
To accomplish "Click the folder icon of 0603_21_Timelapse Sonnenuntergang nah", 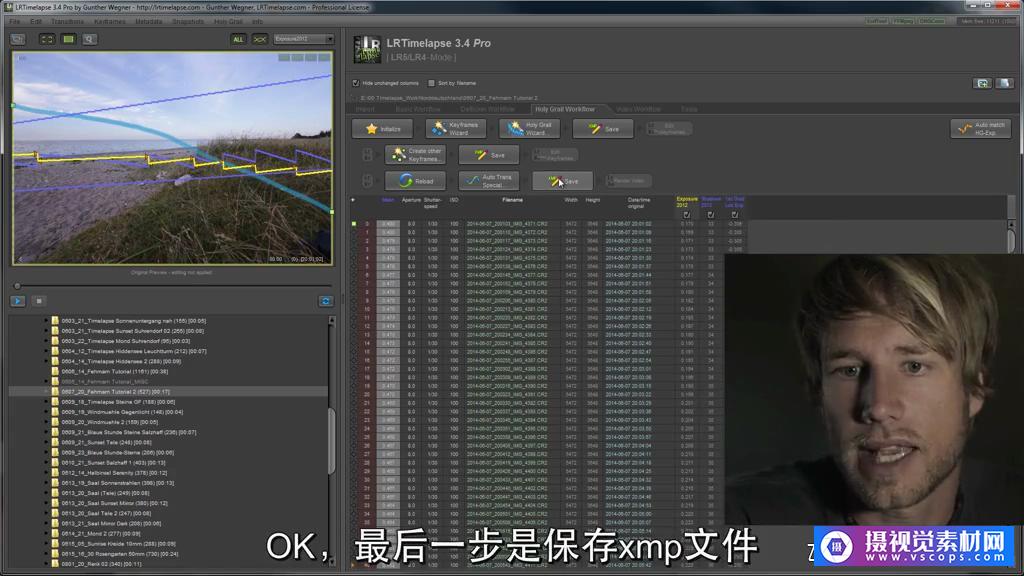I will pyautogui.click(x=56, y=321).
